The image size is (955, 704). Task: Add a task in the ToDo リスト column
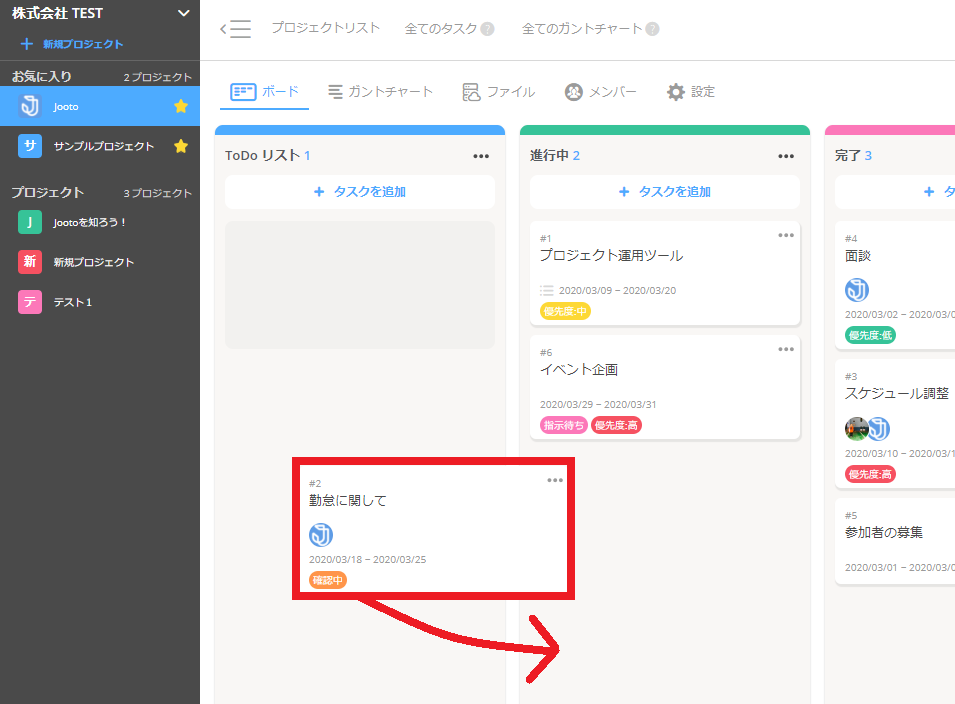click(360, 192)
